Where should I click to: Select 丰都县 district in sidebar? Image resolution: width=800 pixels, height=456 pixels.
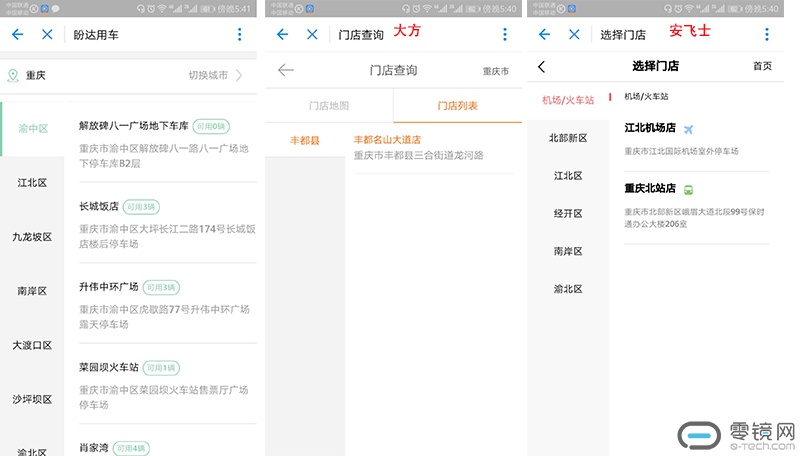click(x=304, y=141)
